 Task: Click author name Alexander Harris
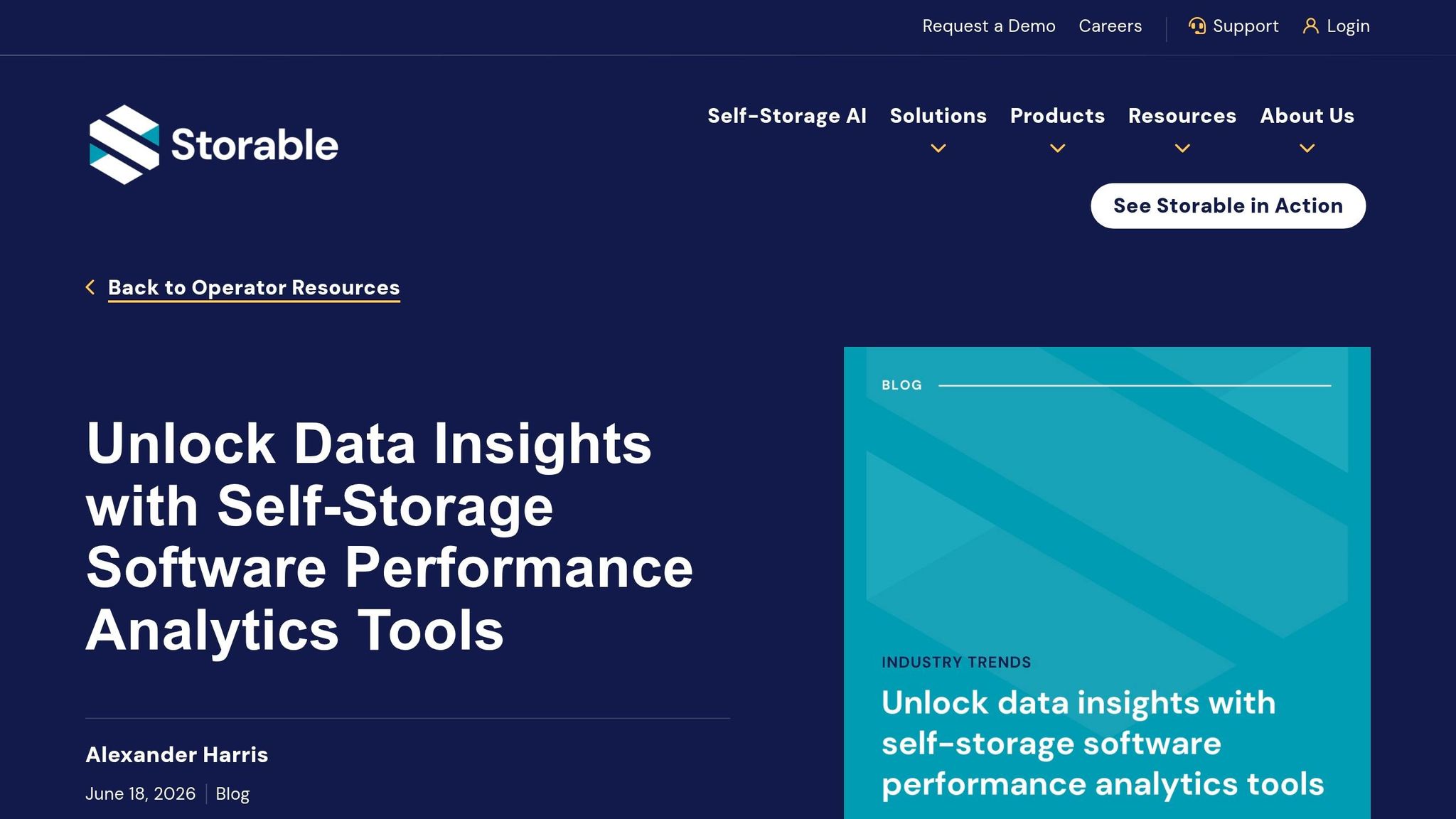[x=177, y=755]
